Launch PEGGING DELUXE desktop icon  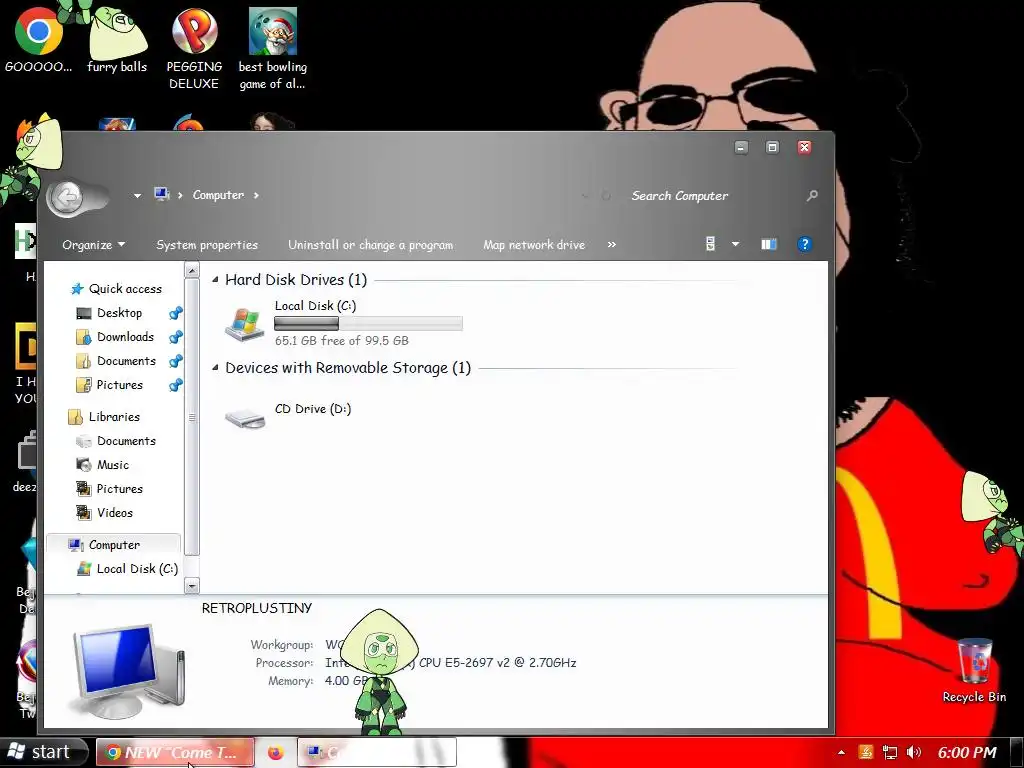pyautogui.click(x=194, y=48)
